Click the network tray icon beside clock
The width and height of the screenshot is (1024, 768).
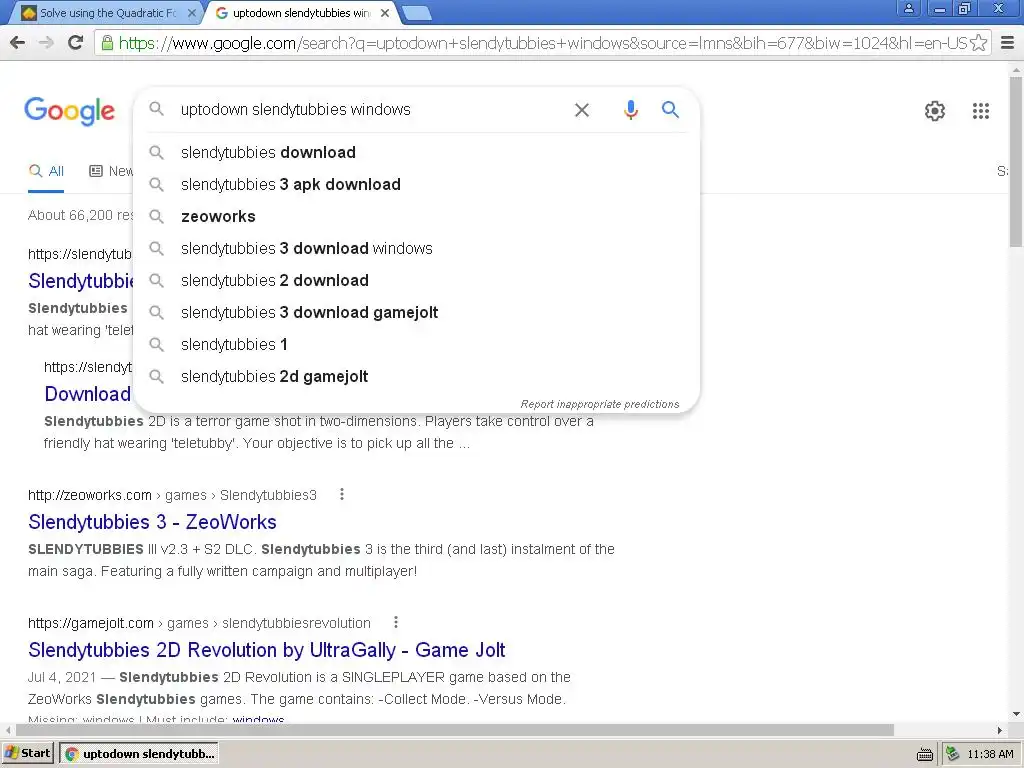[953, 754]
